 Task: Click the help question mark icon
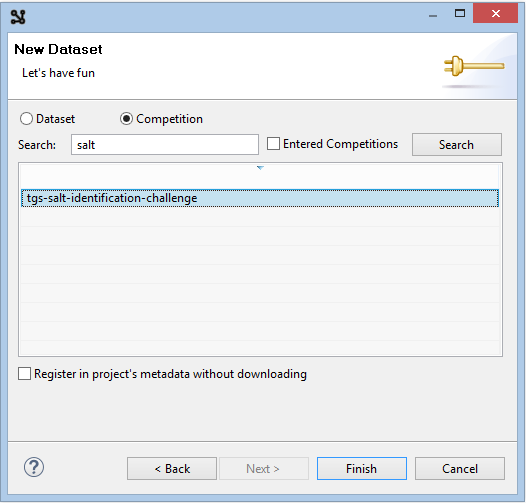[x=34, y=467]
